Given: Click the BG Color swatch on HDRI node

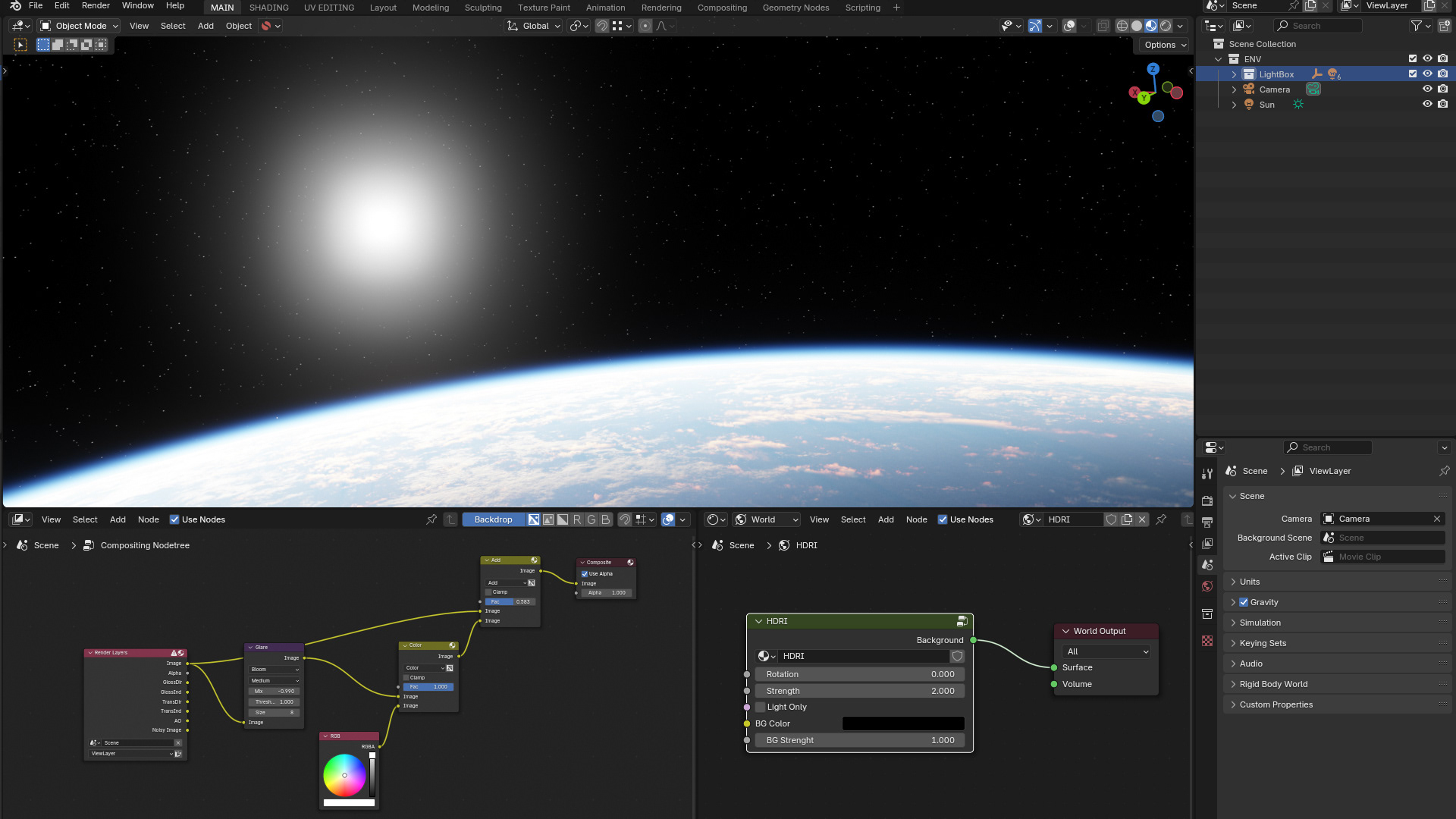Looking at the screenshot, I should tap(903, 723).
